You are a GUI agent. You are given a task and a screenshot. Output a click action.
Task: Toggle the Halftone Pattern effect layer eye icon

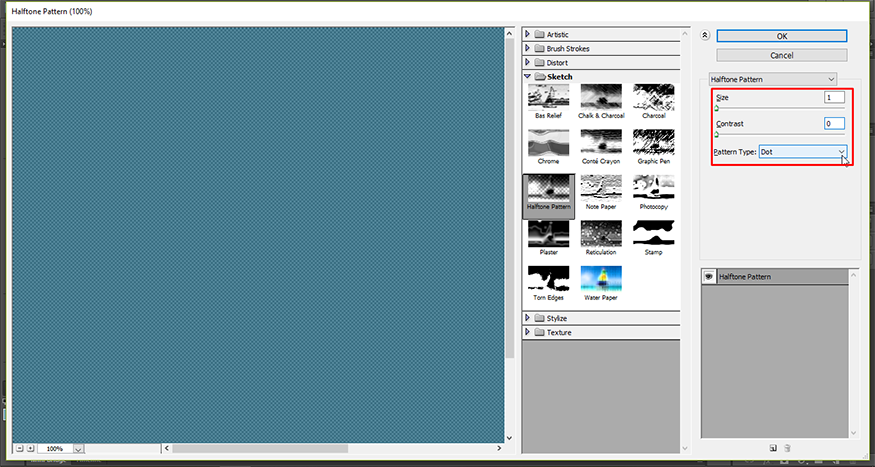point(709,276)
